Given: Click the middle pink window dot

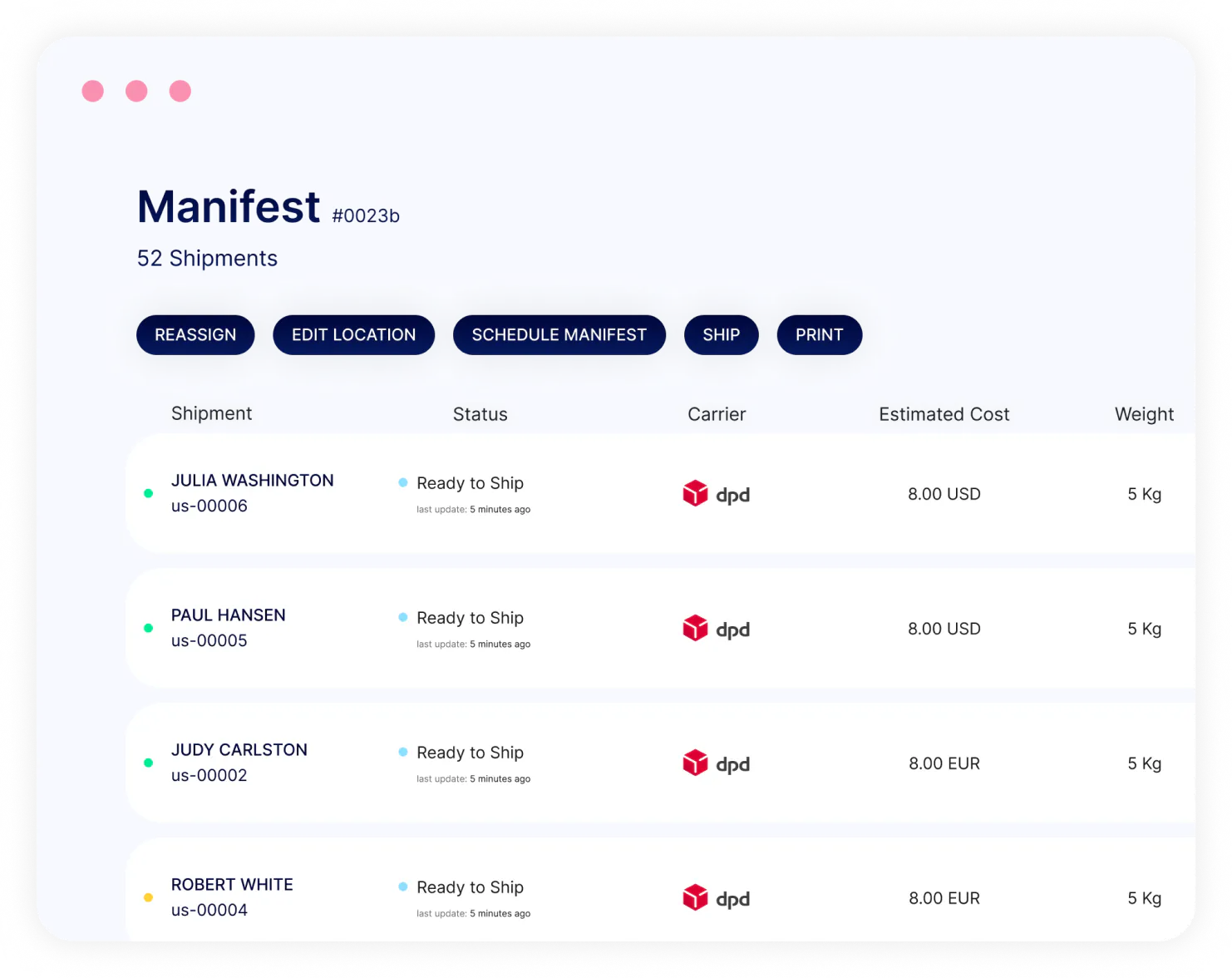Looking at the screenshot, I should point(136,91).
